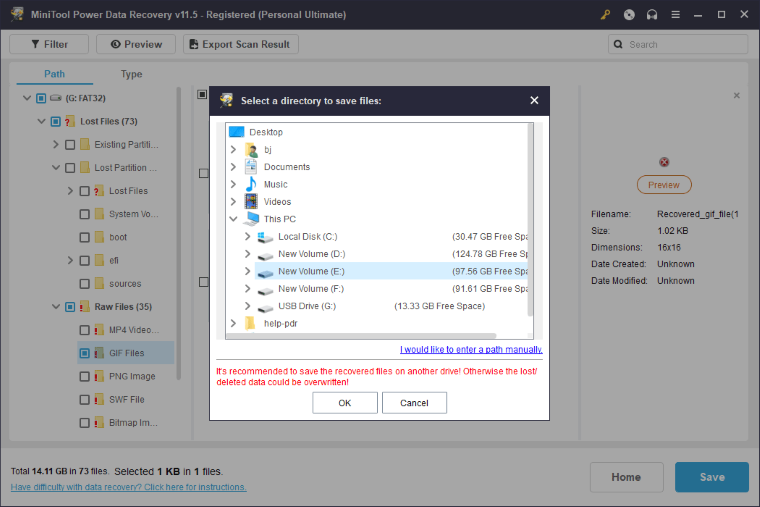Switch to the Type tab

pos(131,74)
